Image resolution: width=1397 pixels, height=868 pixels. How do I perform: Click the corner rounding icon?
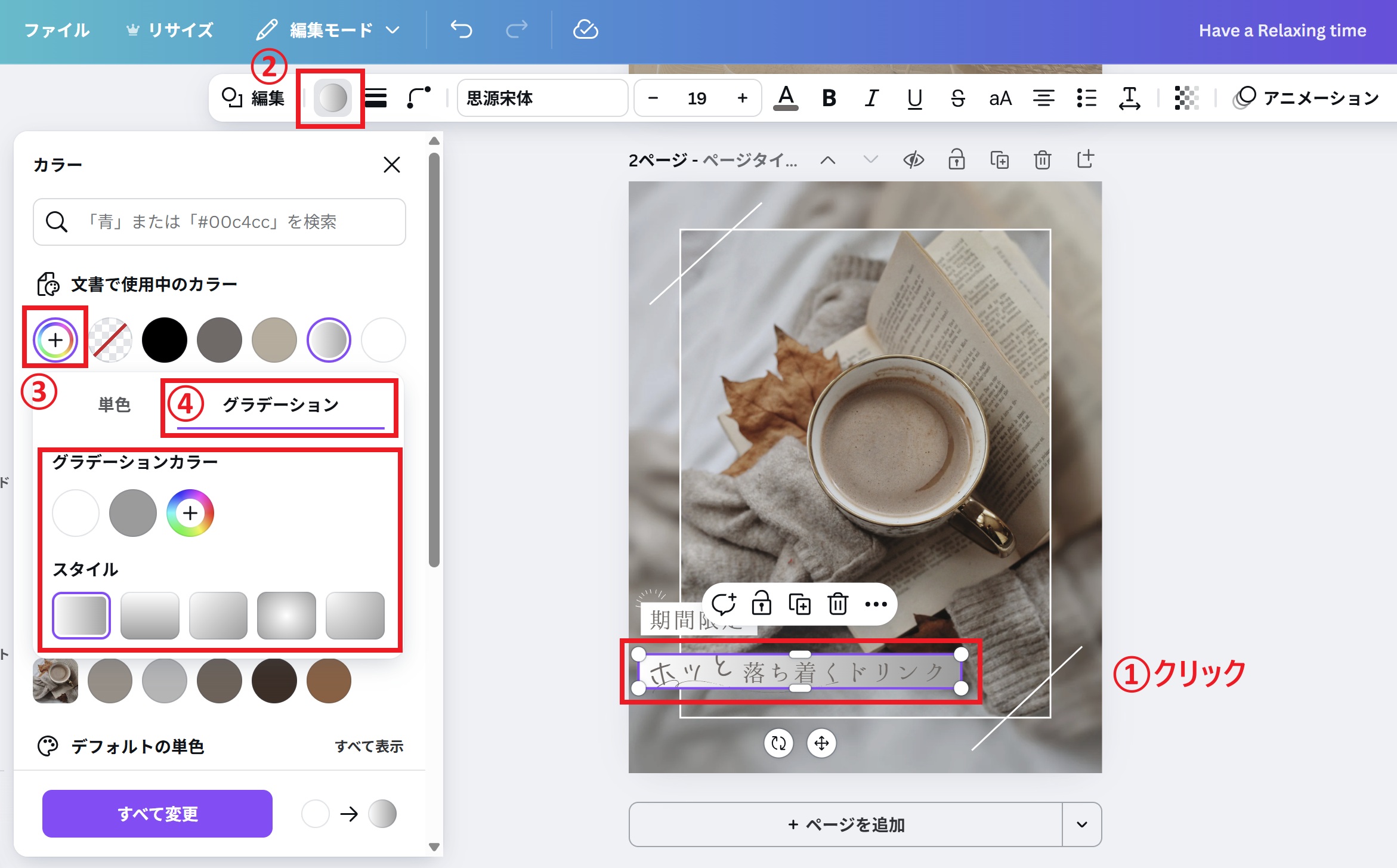[x=418, y=98]
